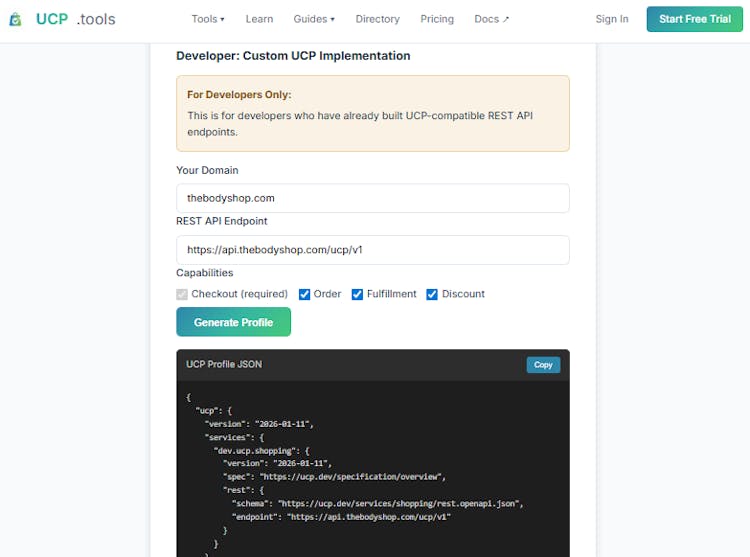The height and width of the screenshot is (557, 750).
Task: Uncheck the Discount capability checkbox
Action: pos(432,294)
